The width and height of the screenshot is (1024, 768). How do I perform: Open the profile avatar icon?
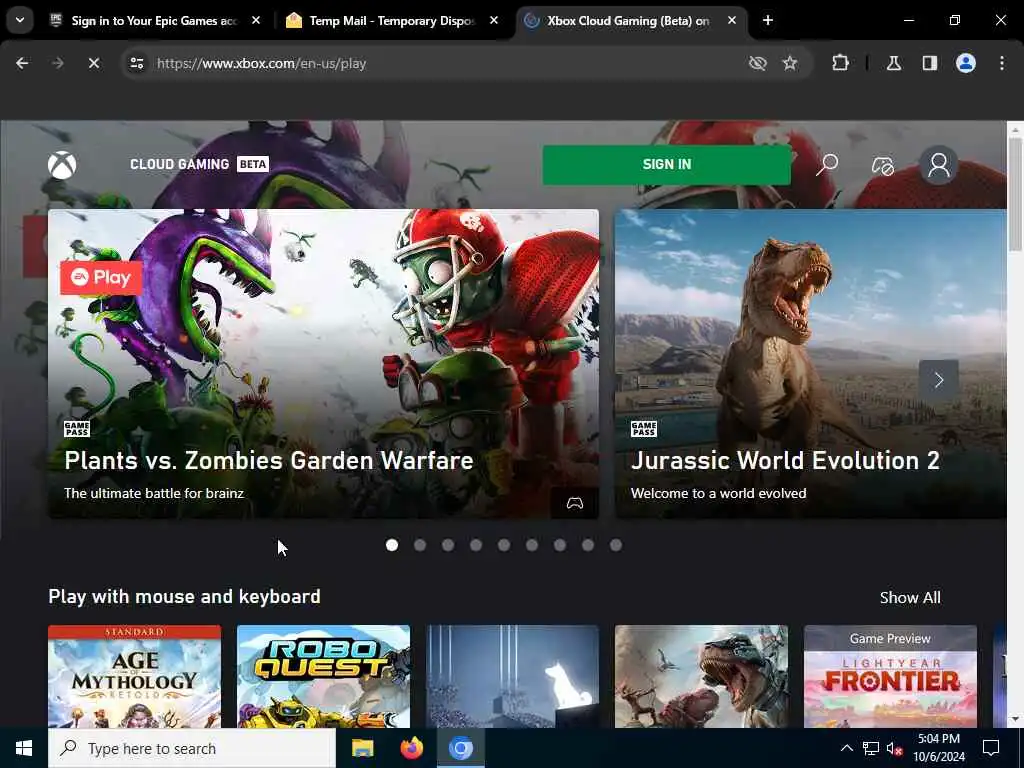pyautogui.click(x=938, y=165)
